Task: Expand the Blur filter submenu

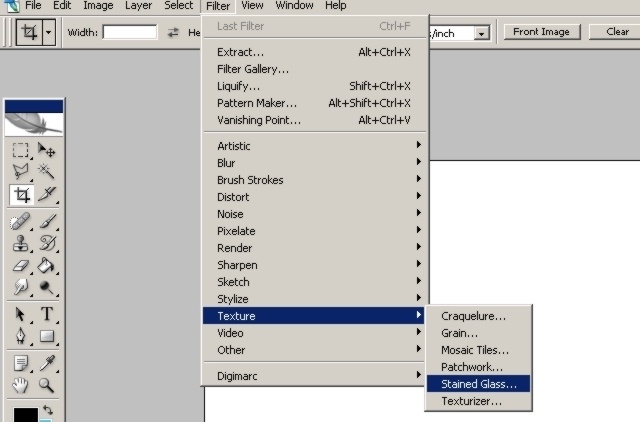Action: [x=314, y=163]
